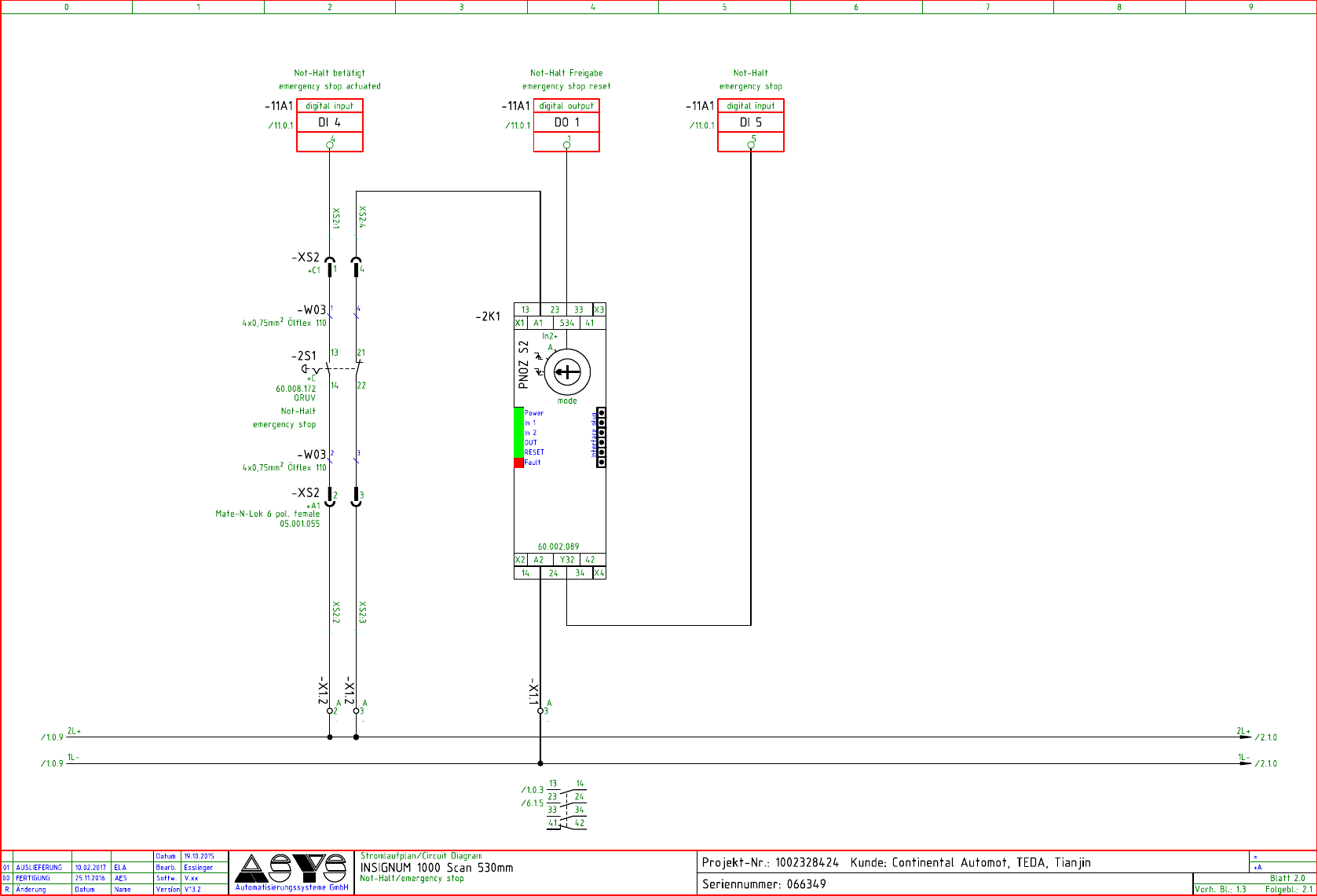Select the upper -XS2 connector pin 1 symbol

330,266
